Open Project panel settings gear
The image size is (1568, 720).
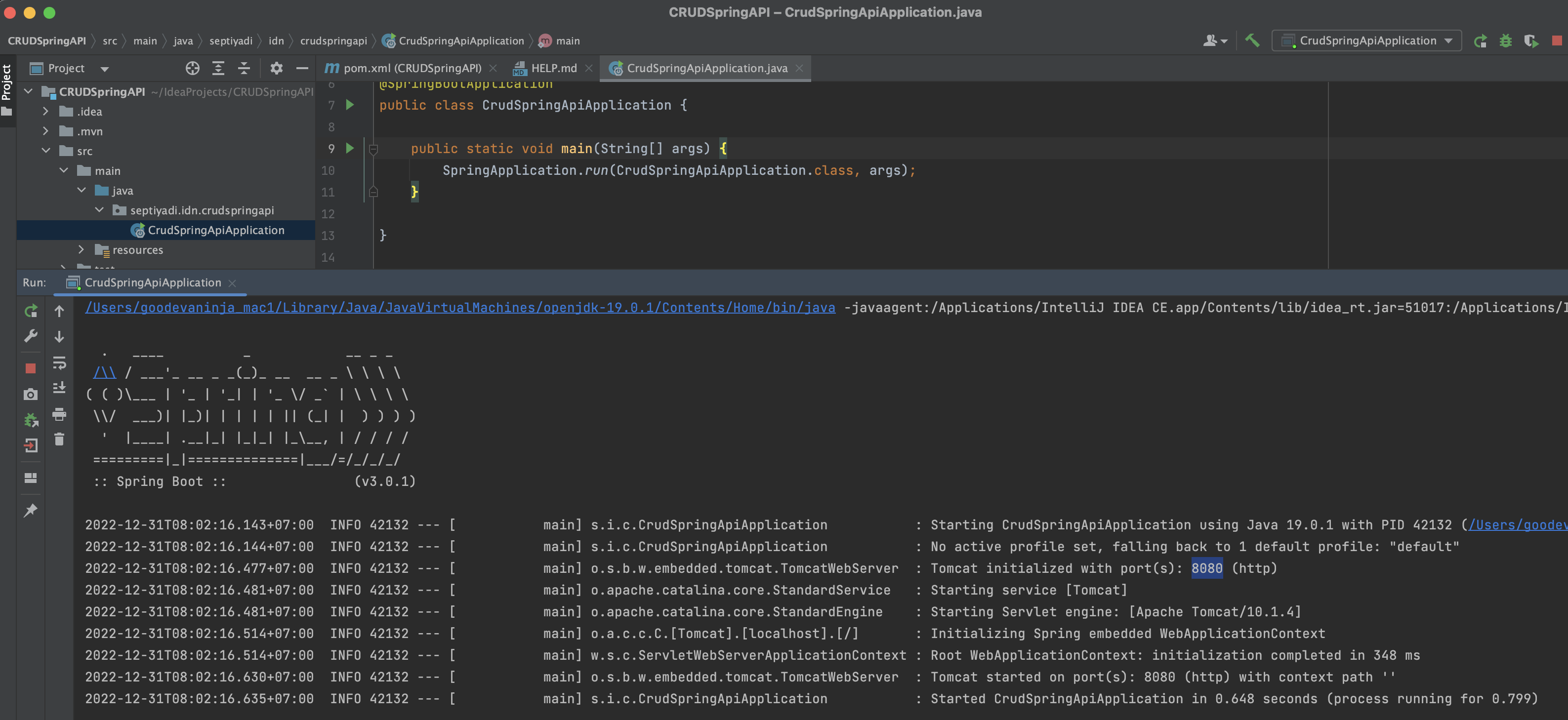(276, 68)
